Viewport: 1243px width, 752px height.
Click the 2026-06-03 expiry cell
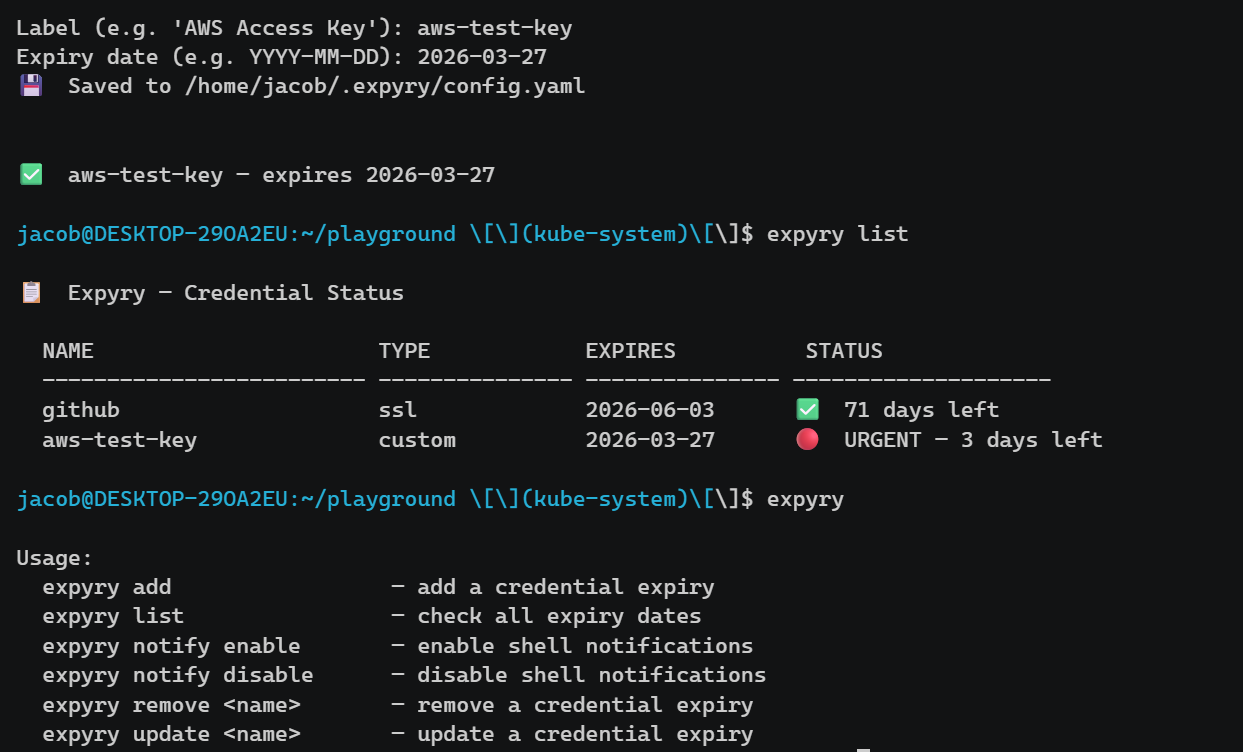coord(650,410)
